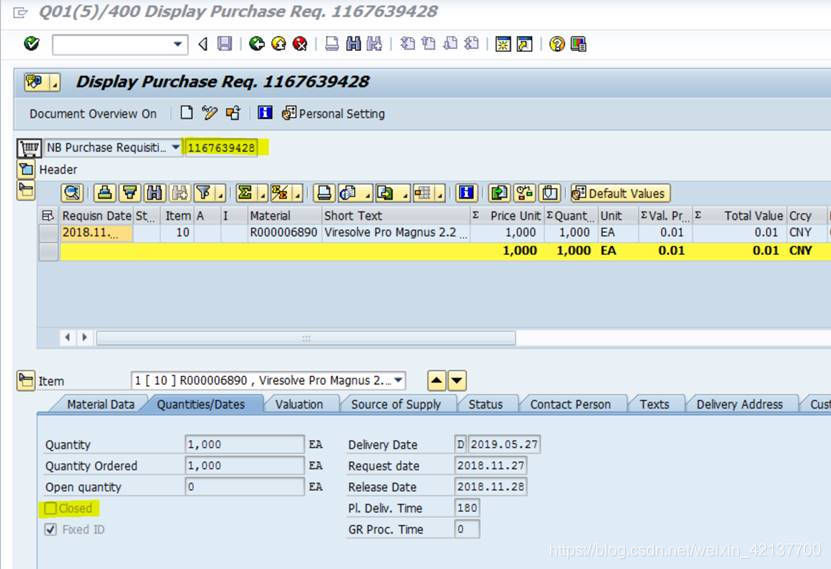
Task: Toggle the Fixed ID checkbox
Action: coord(50,529)
